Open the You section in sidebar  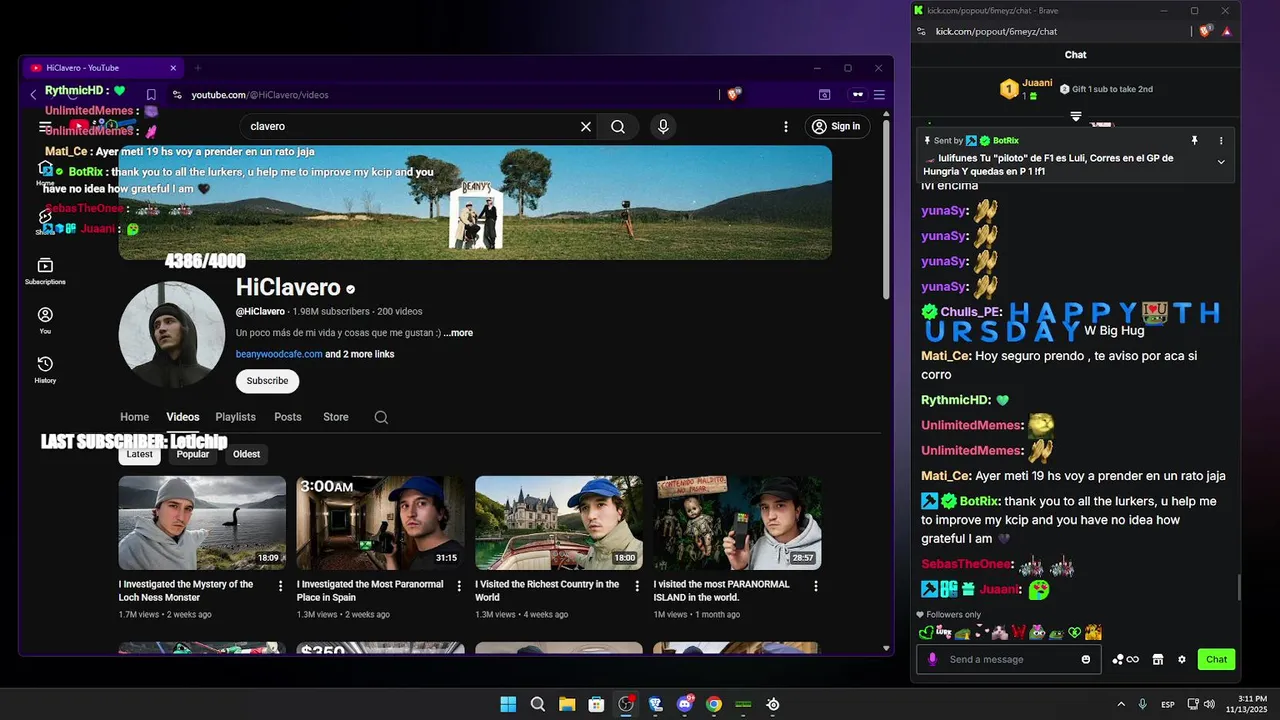pyautogui.click(x=45, y=320)
